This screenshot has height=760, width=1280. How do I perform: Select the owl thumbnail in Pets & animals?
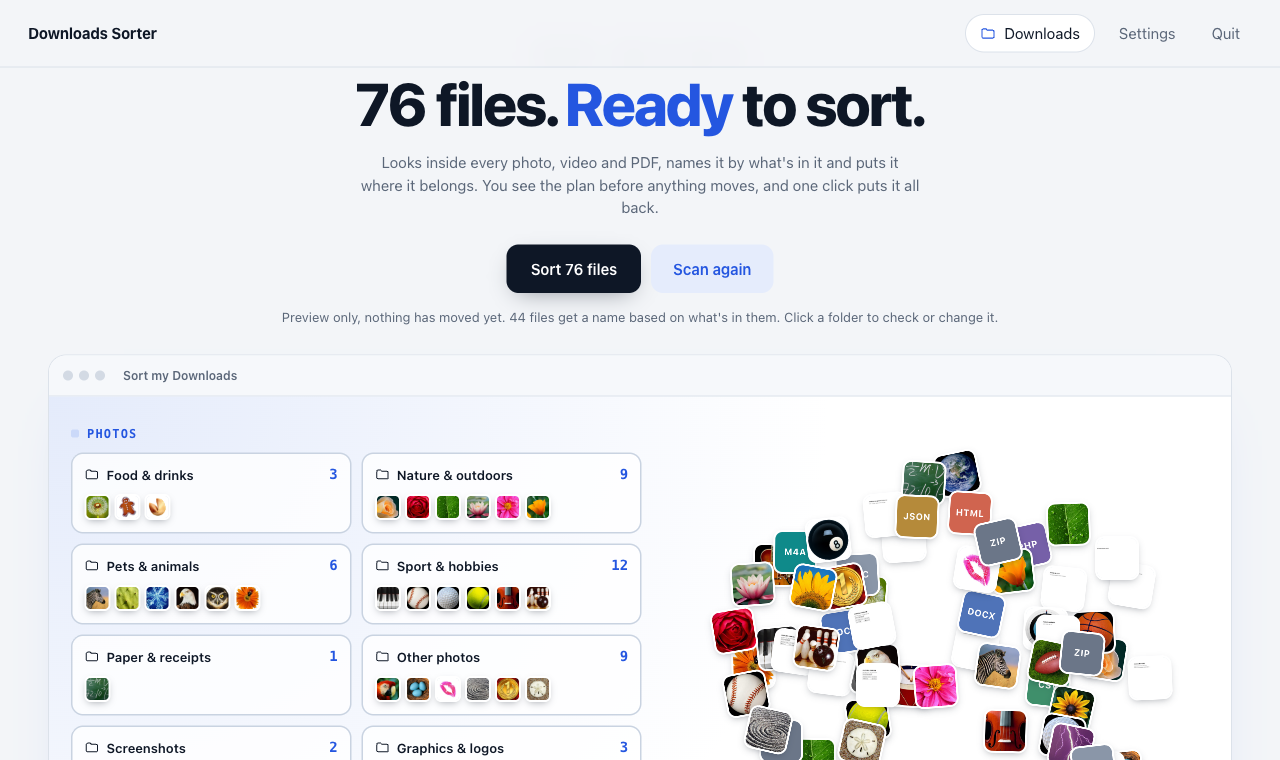pos(218,598)
